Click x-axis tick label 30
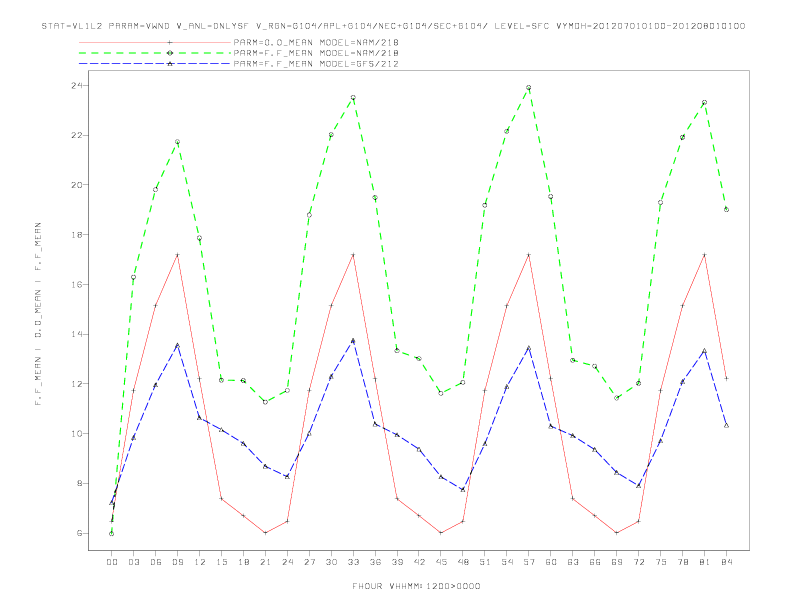The height and width of the screenshot is (612, 792). (331, 562)
